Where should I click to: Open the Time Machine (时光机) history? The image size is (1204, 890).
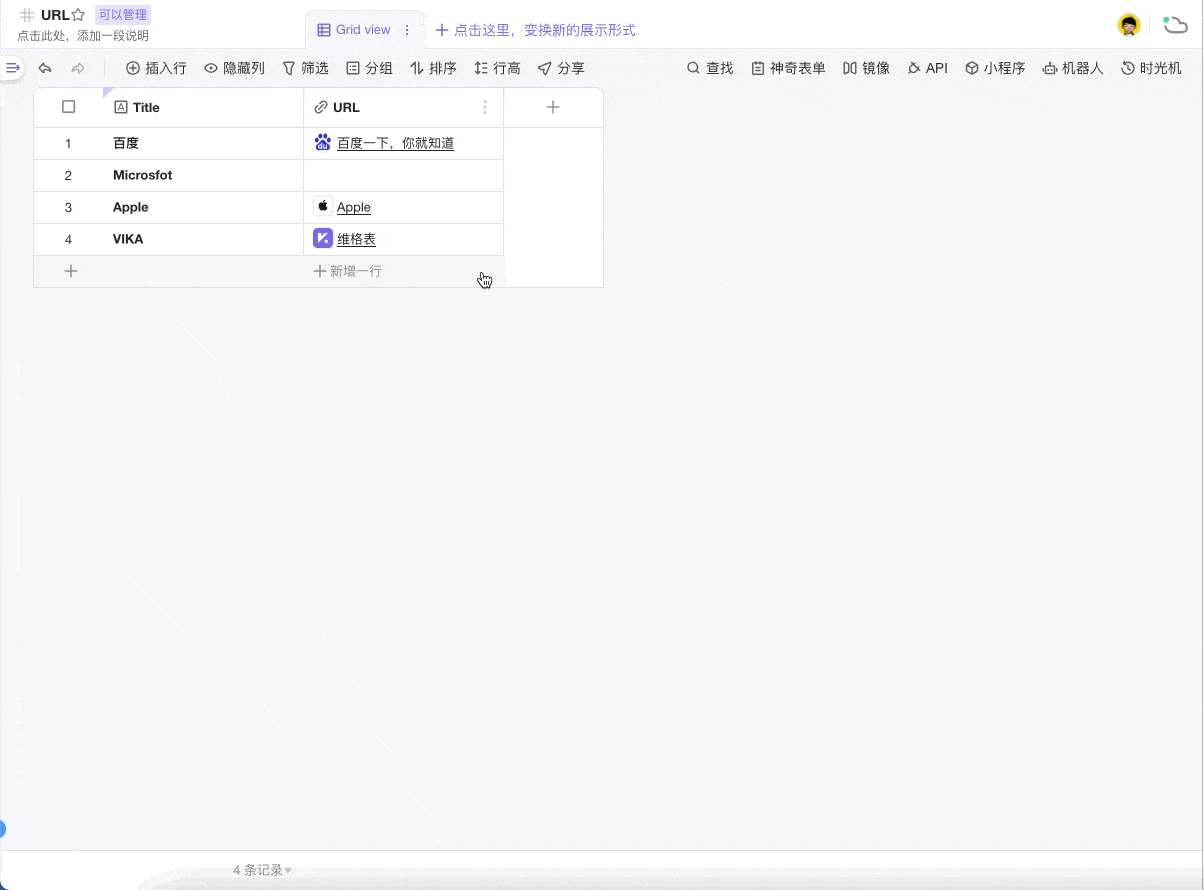(x=1151, y=68)
